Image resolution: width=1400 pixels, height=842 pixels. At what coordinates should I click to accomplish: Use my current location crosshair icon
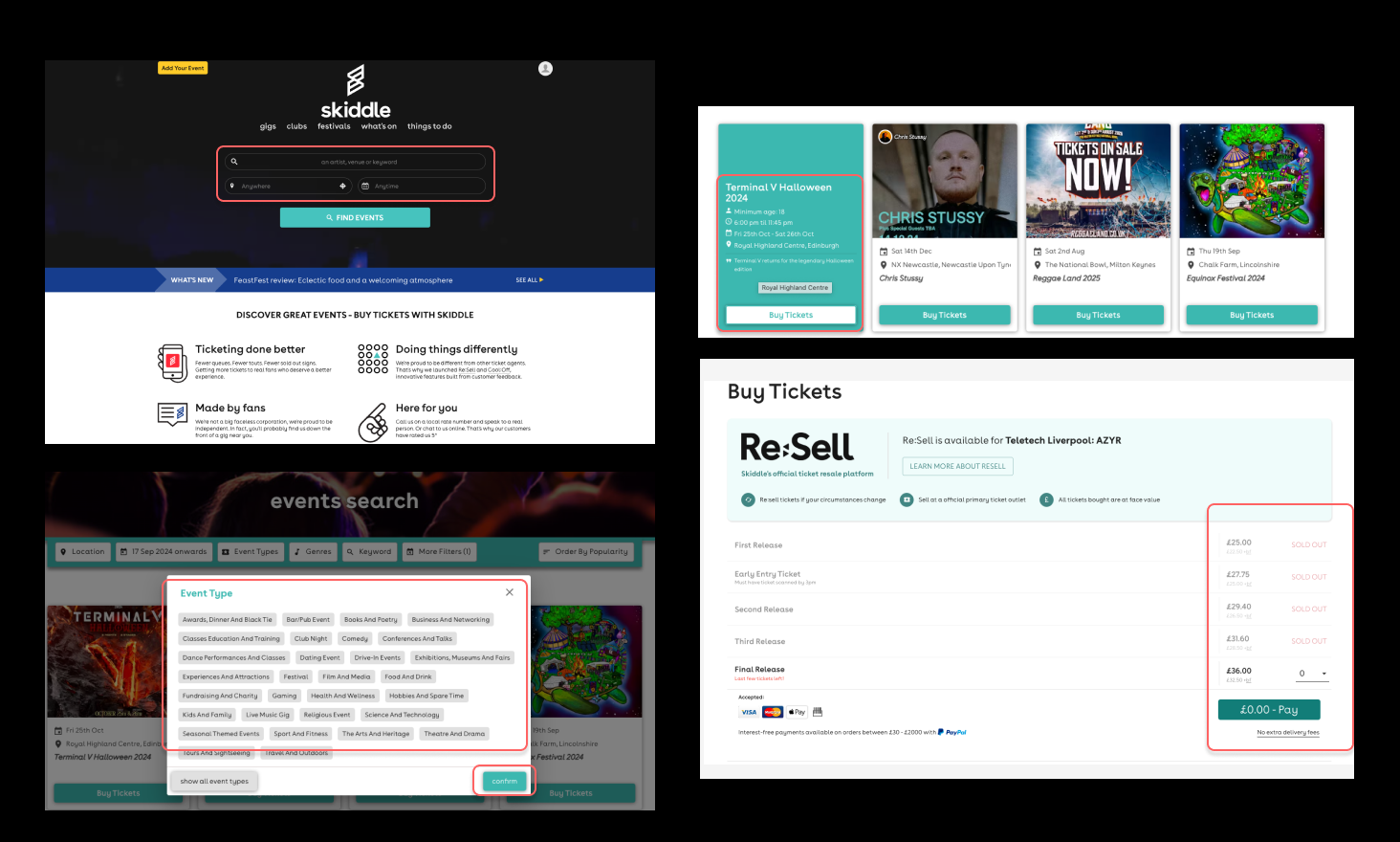pos(342,186)
